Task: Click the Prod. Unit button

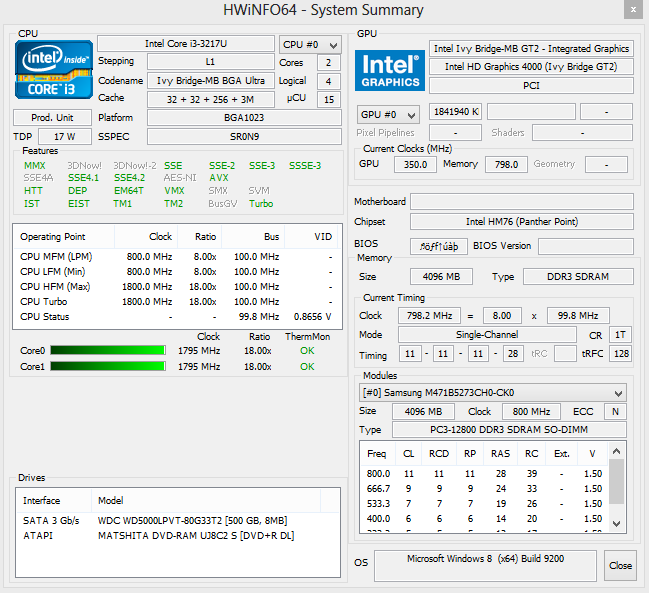Action: (x=52, y=118)
